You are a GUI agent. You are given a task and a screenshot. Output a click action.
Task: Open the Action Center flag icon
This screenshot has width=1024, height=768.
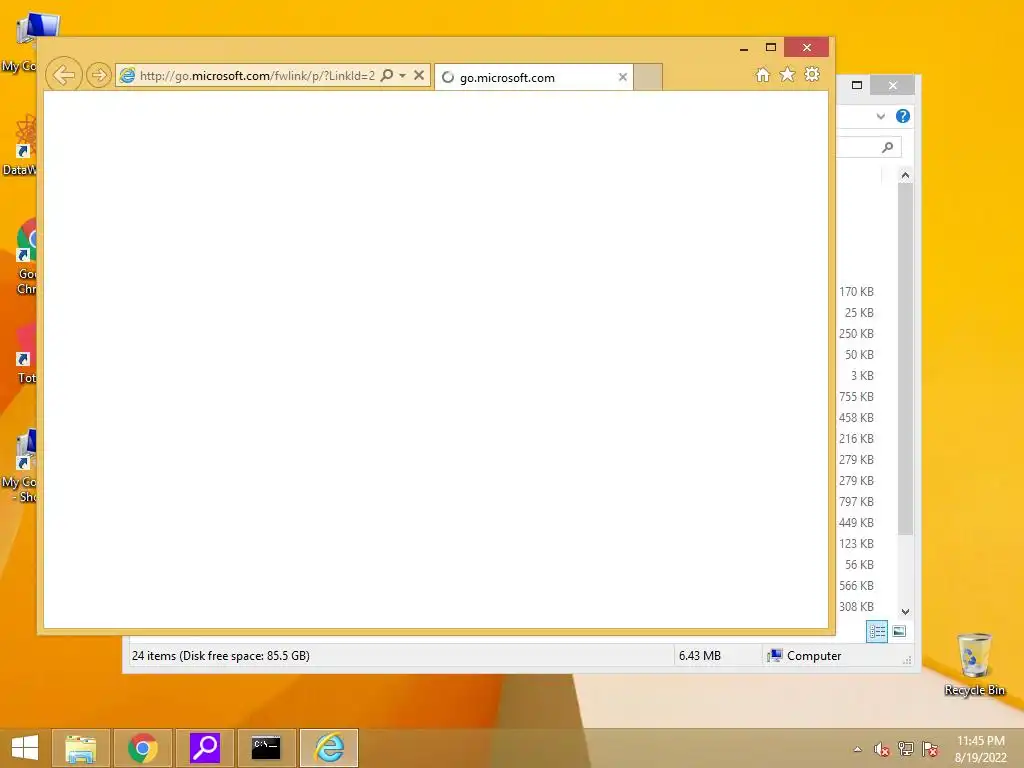point(930,749)
